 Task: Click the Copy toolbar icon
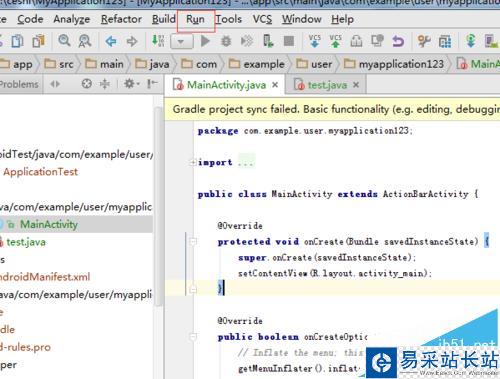[x=17, y=41]
